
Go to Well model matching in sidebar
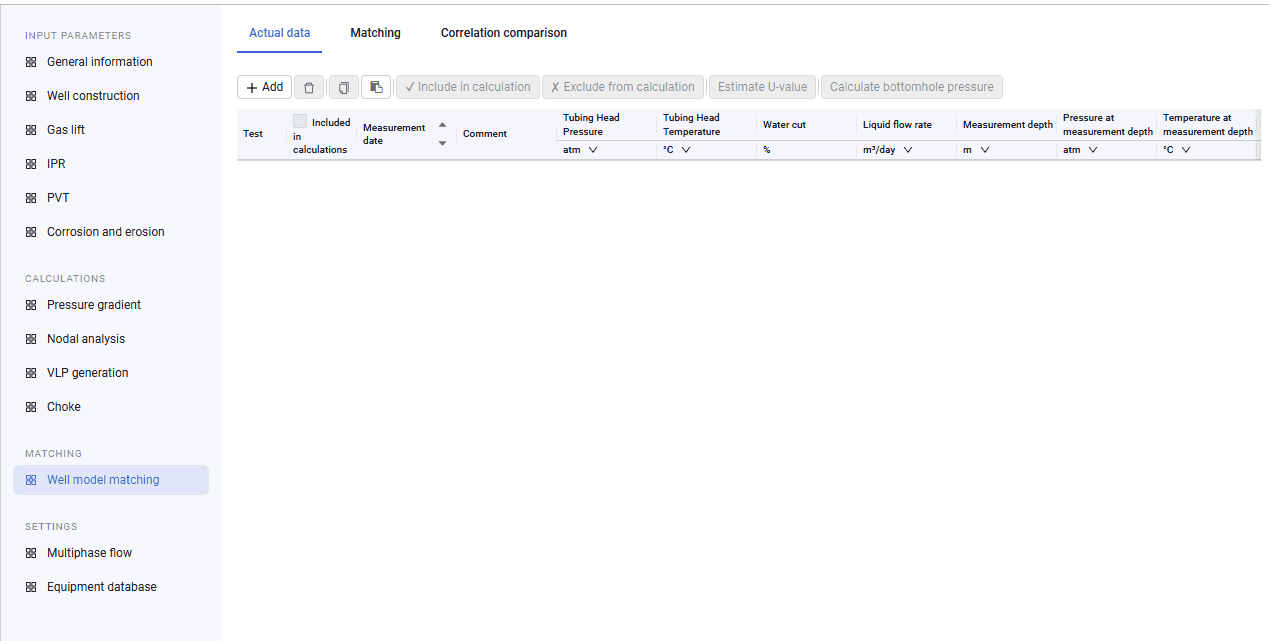[x=111, y=480]
